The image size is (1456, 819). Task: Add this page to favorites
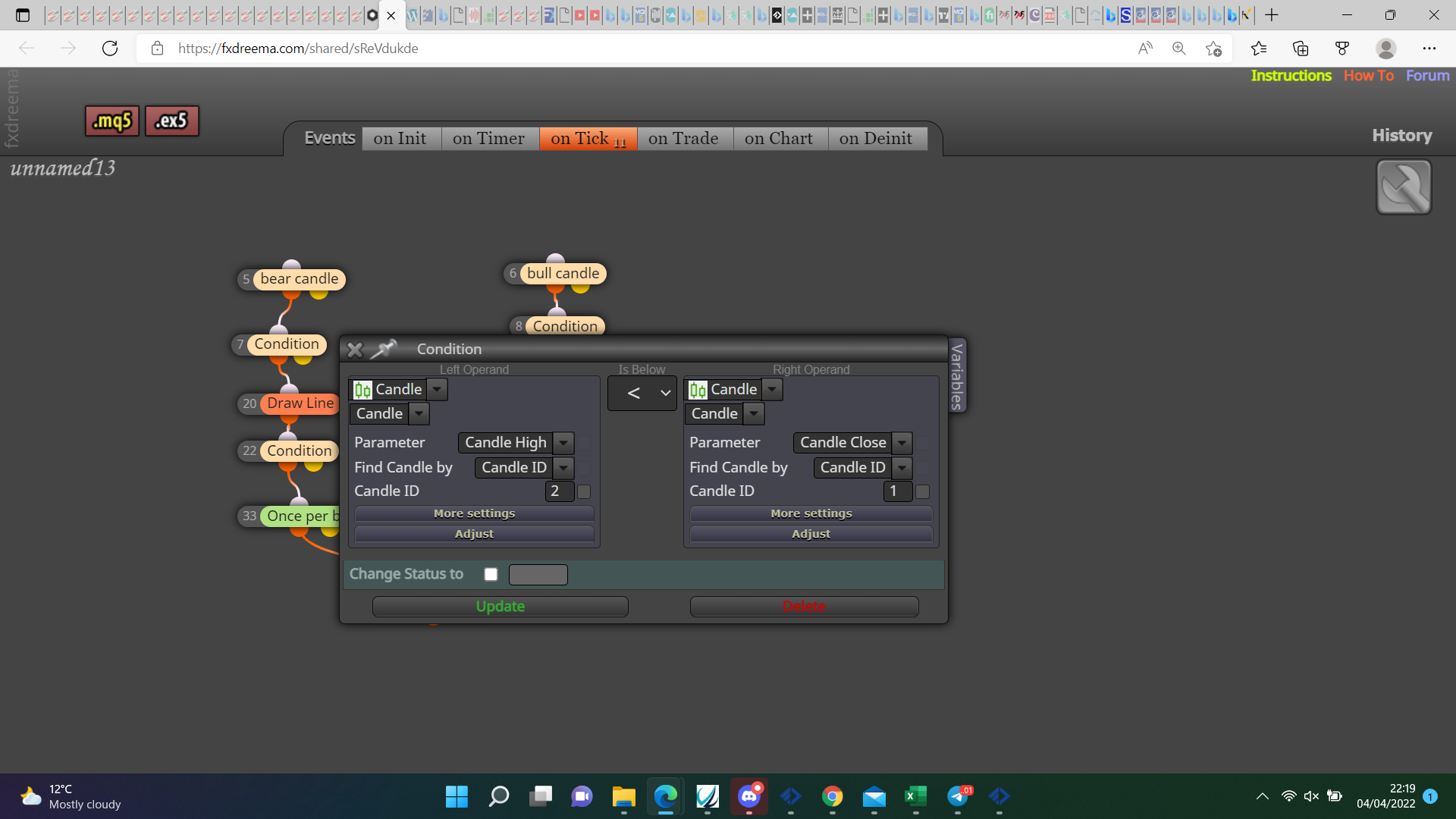pyautogui.click(x=1213, y=49)
